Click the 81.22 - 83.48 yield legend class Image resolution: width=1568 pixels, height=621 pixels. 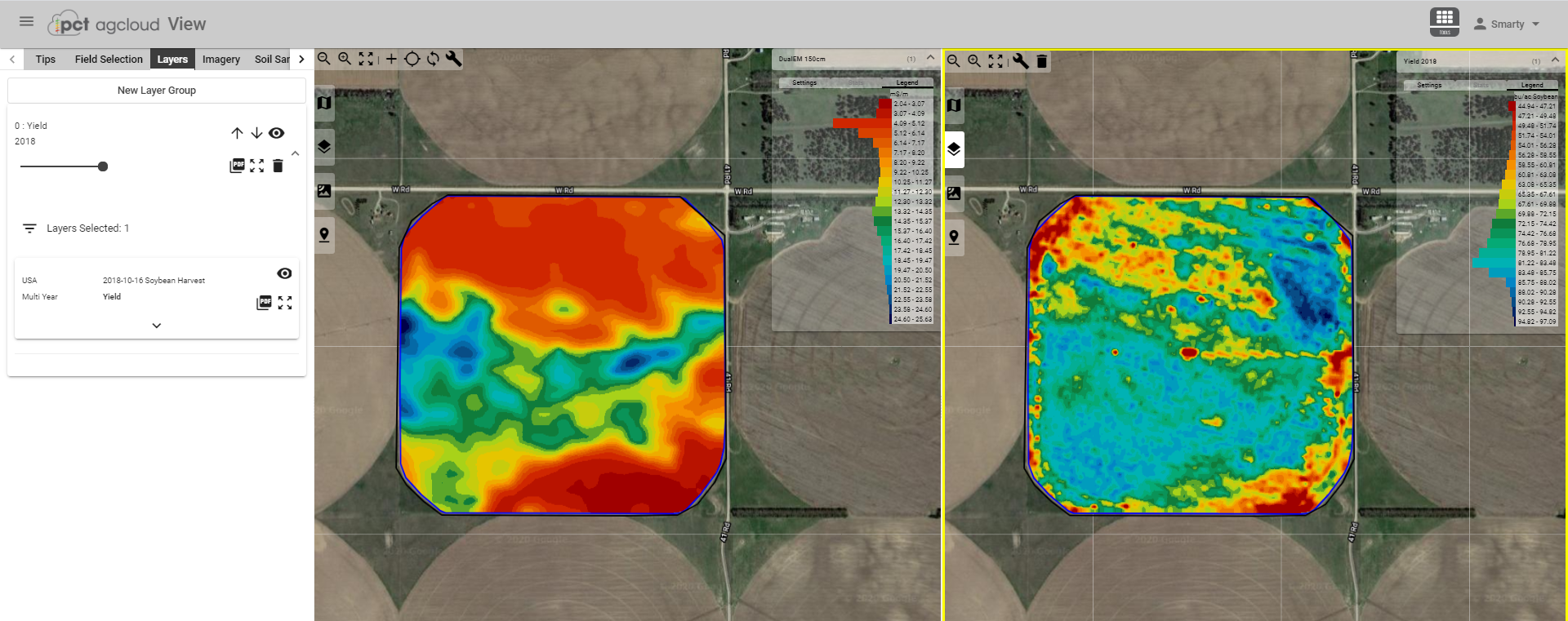click(1537, 263)
